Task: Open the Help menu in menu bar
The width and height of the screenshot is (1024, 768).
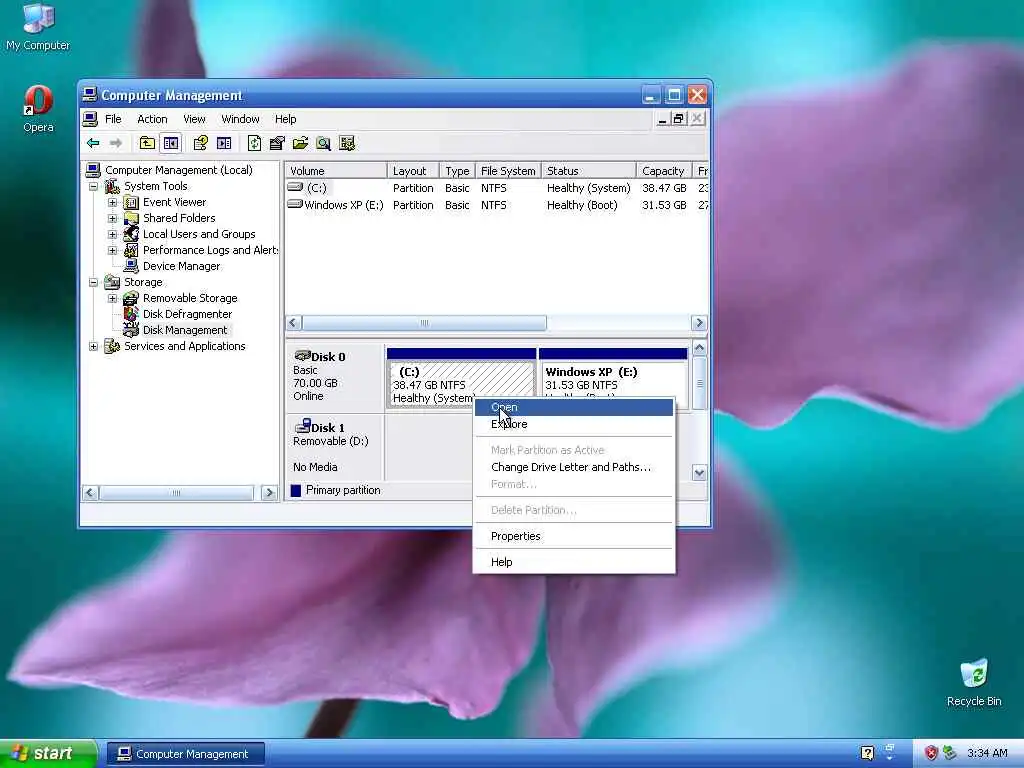Action: pos(285,119)
